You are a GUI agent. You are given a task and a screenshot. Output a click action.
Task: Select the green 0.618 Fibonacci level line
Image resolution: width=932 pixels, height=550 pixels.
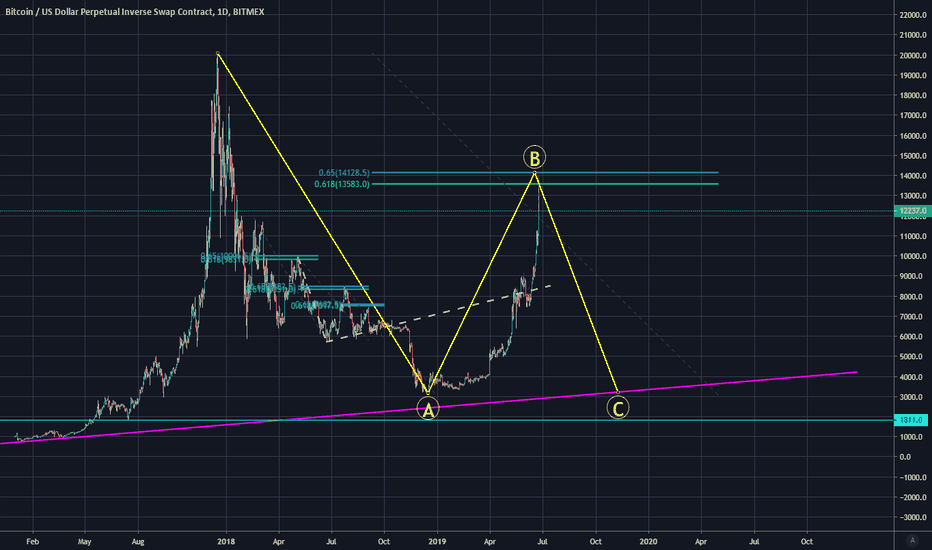(544, 184)
